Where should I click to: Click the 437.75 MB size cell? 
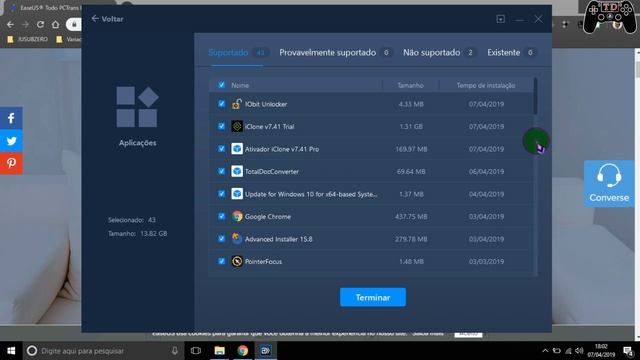[x=411, y=216]
